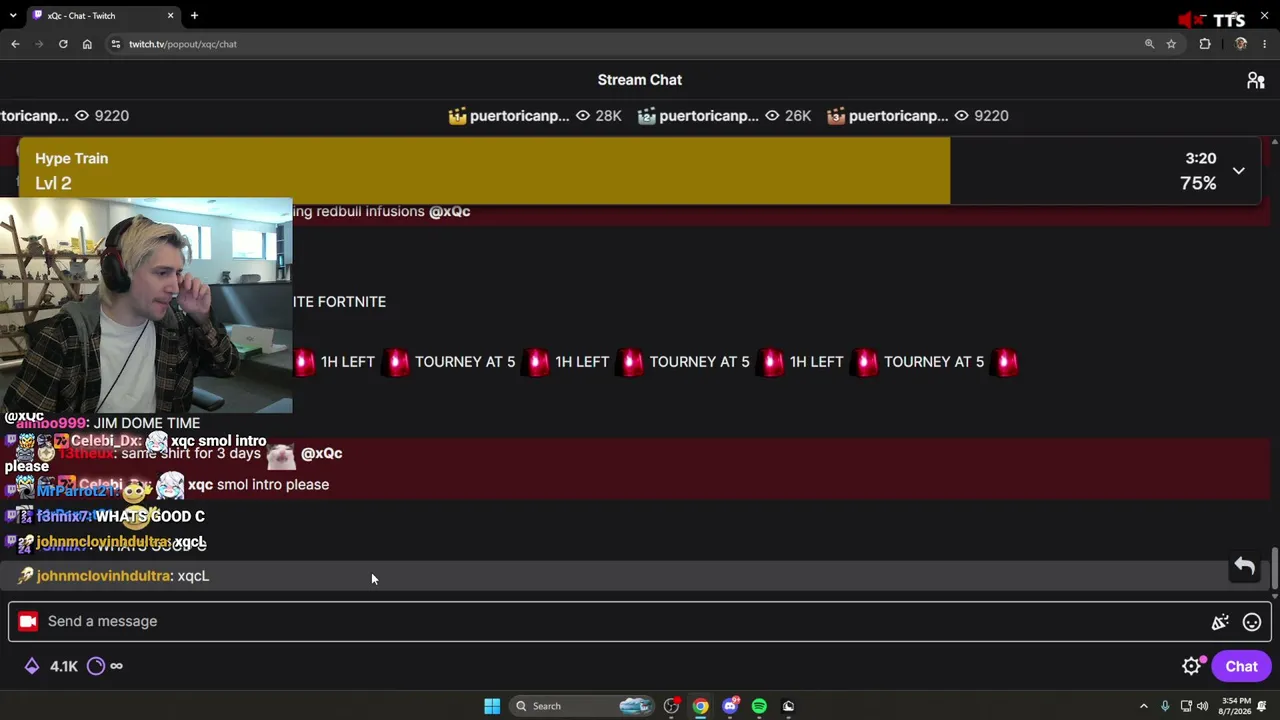This screenshot has height=720, width=1280.
Task: Click the chat scrollbar thumb near the bottom
Action: [x=1275, y=568]
